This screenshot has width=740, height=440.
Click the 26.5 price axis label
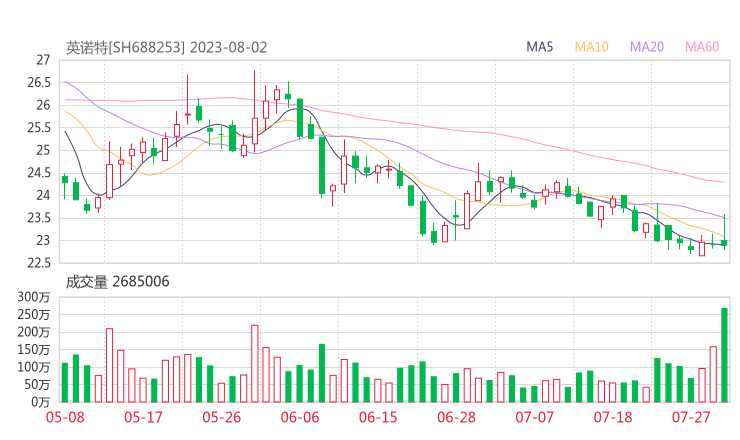click(39, 83)
